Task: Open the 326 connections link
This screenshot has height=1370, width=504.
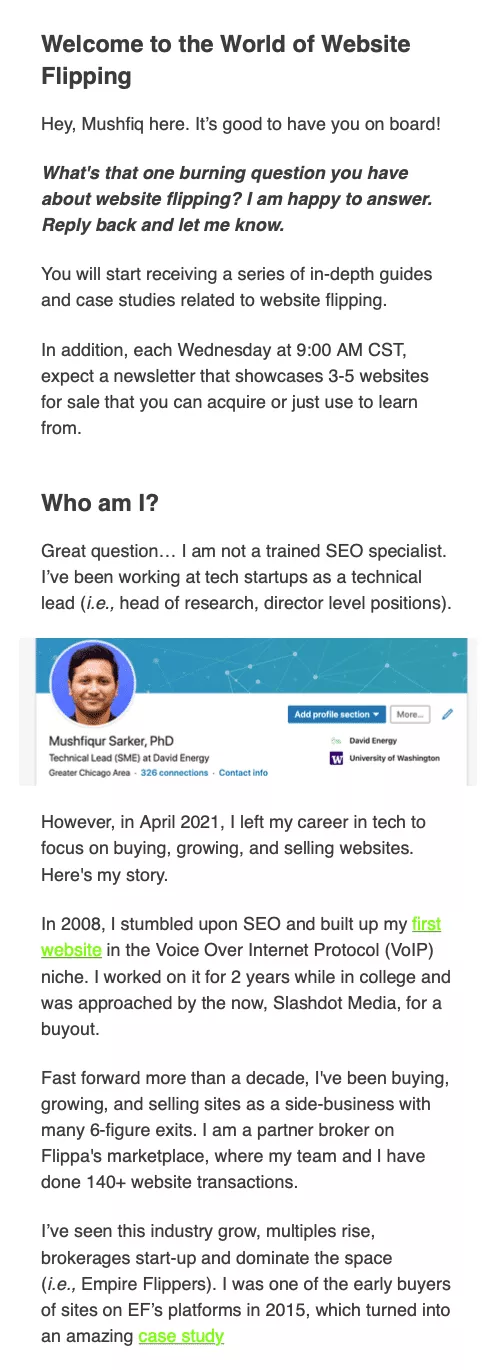Action: [175, 773]
